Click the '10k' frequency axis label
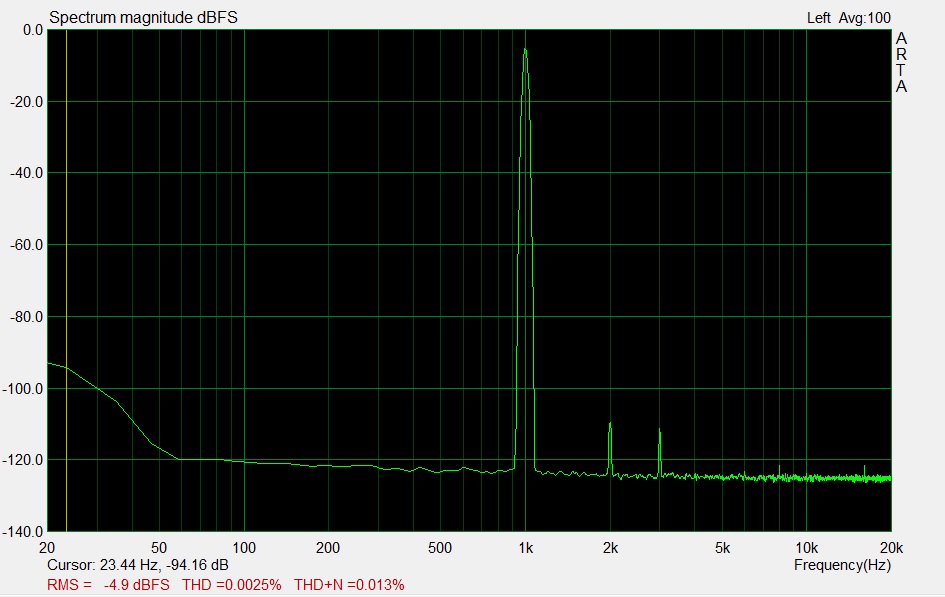 806,548
